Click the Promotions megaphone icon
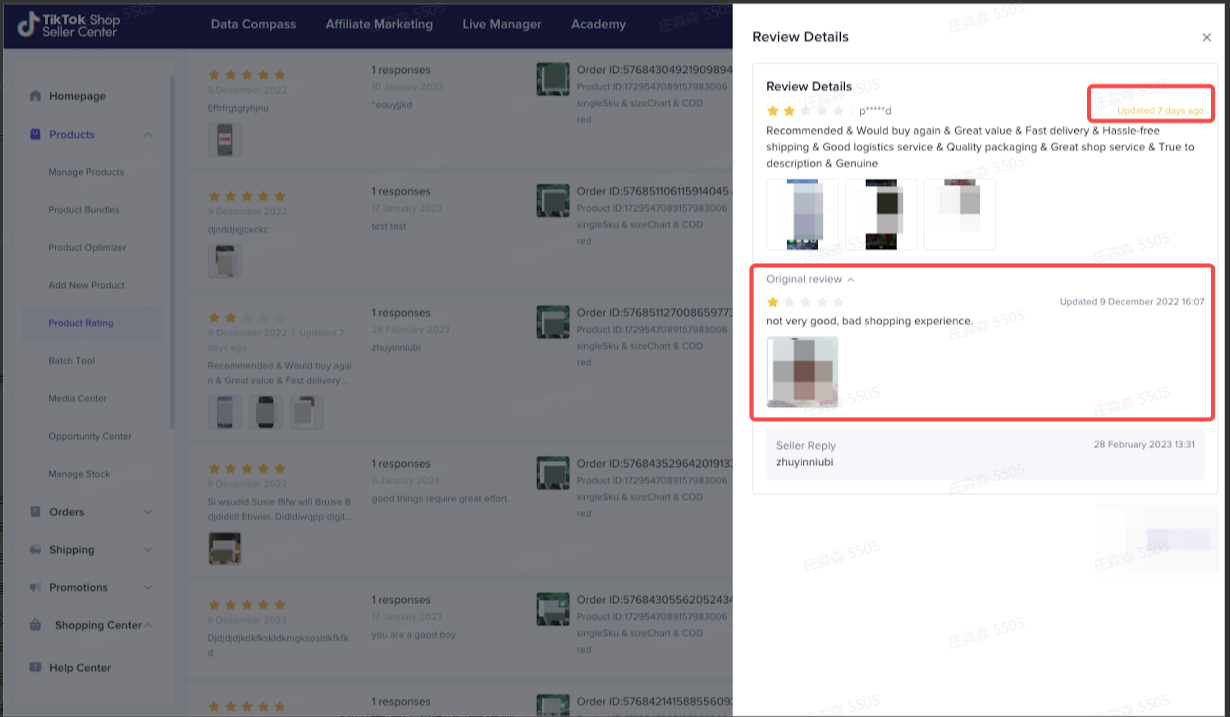 36,588
